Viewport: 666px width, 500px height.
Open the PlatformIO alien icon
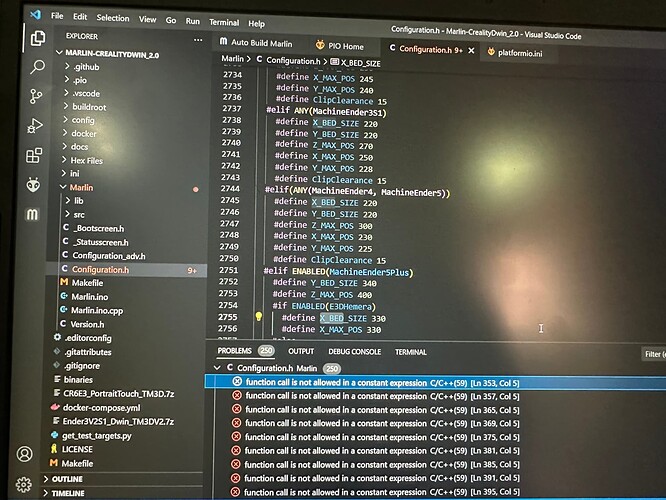click(33, 185)
